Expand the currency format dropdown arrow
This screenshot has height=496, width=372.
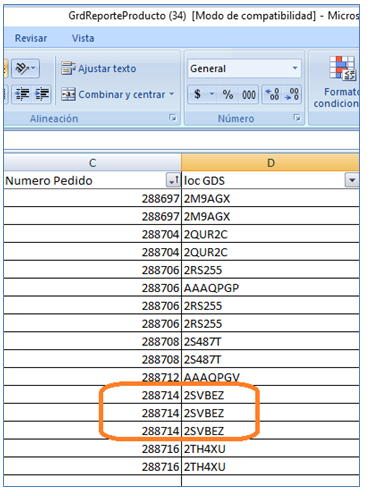212,94
